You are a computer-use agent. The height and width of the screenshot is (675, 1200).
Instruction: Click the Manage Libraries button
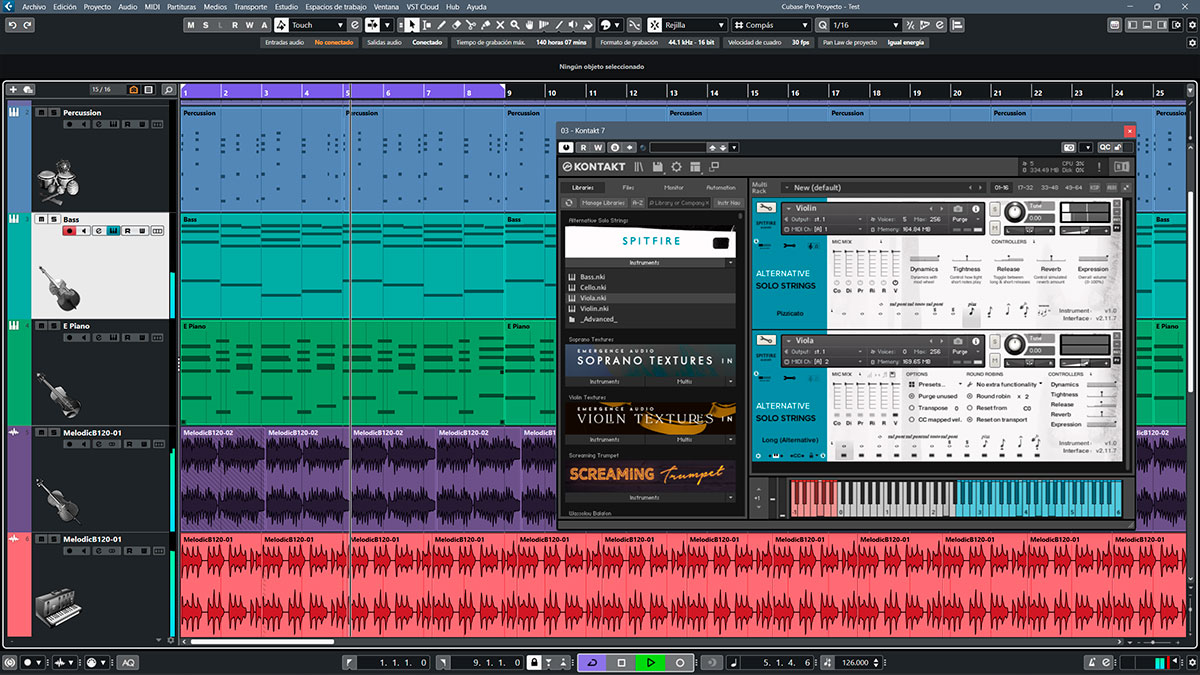click(x=604, y=203)
